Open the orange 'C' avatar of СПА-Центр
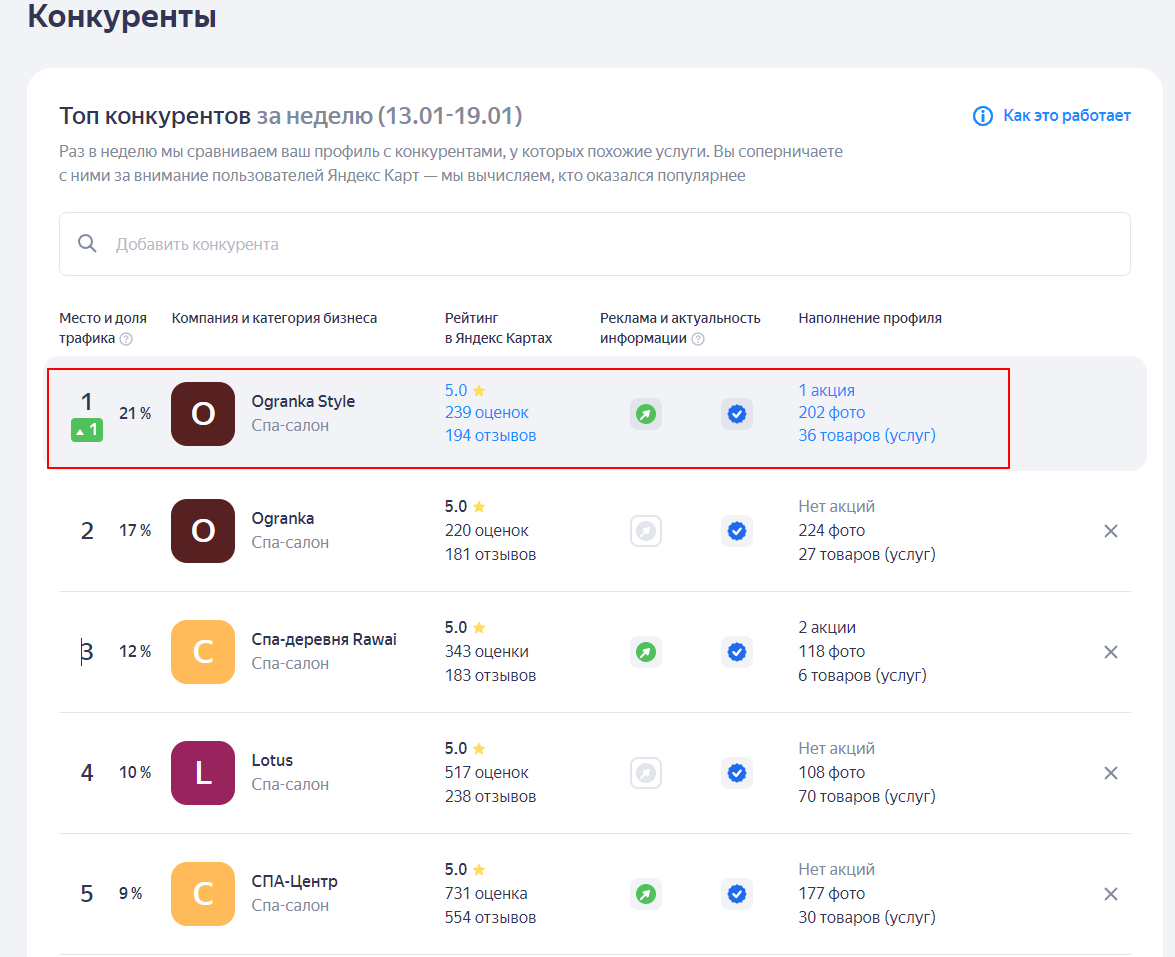 tap(202, 894)
